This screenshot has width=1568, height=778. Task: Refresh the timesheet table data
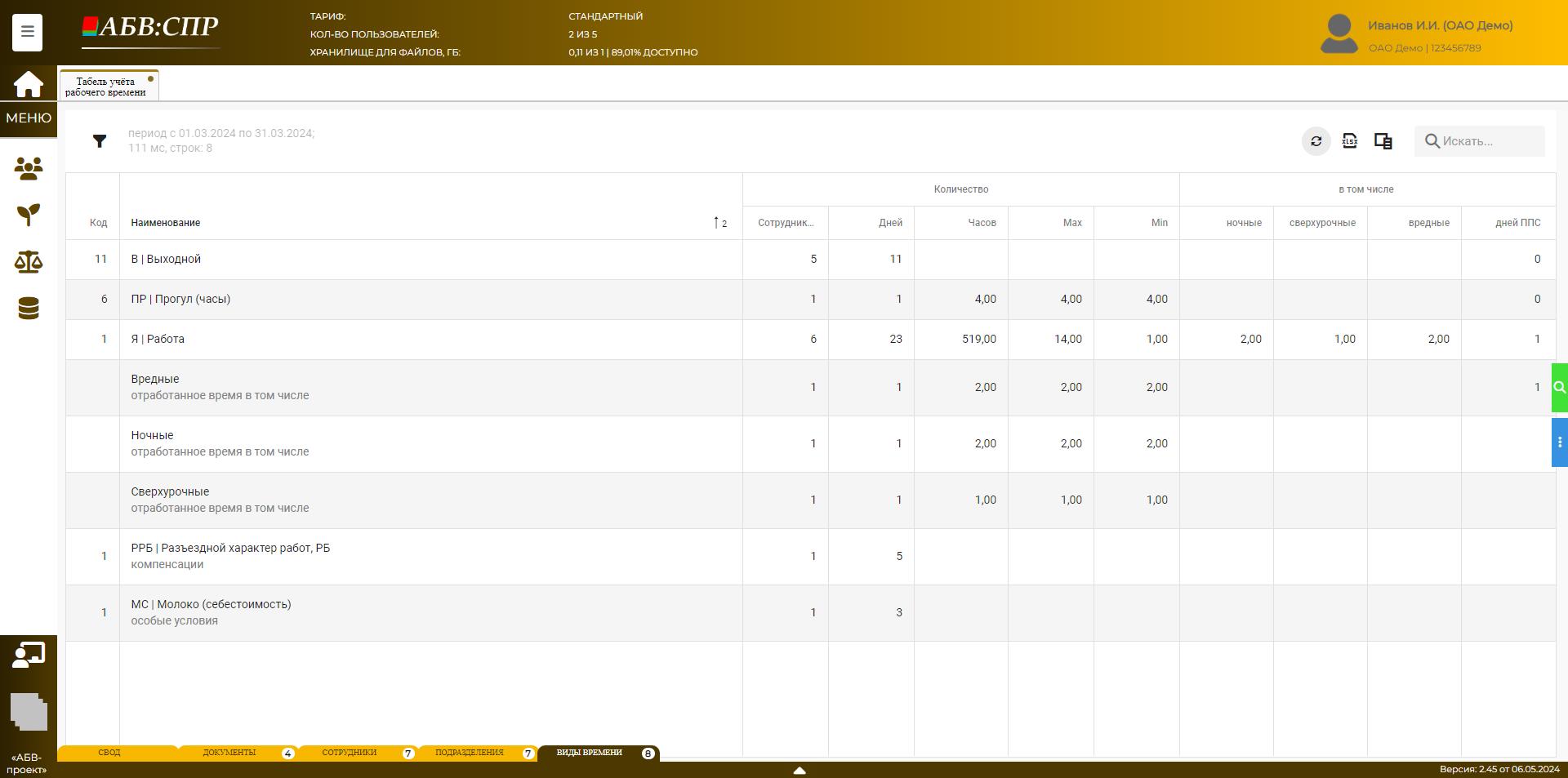click(1316, 141)
